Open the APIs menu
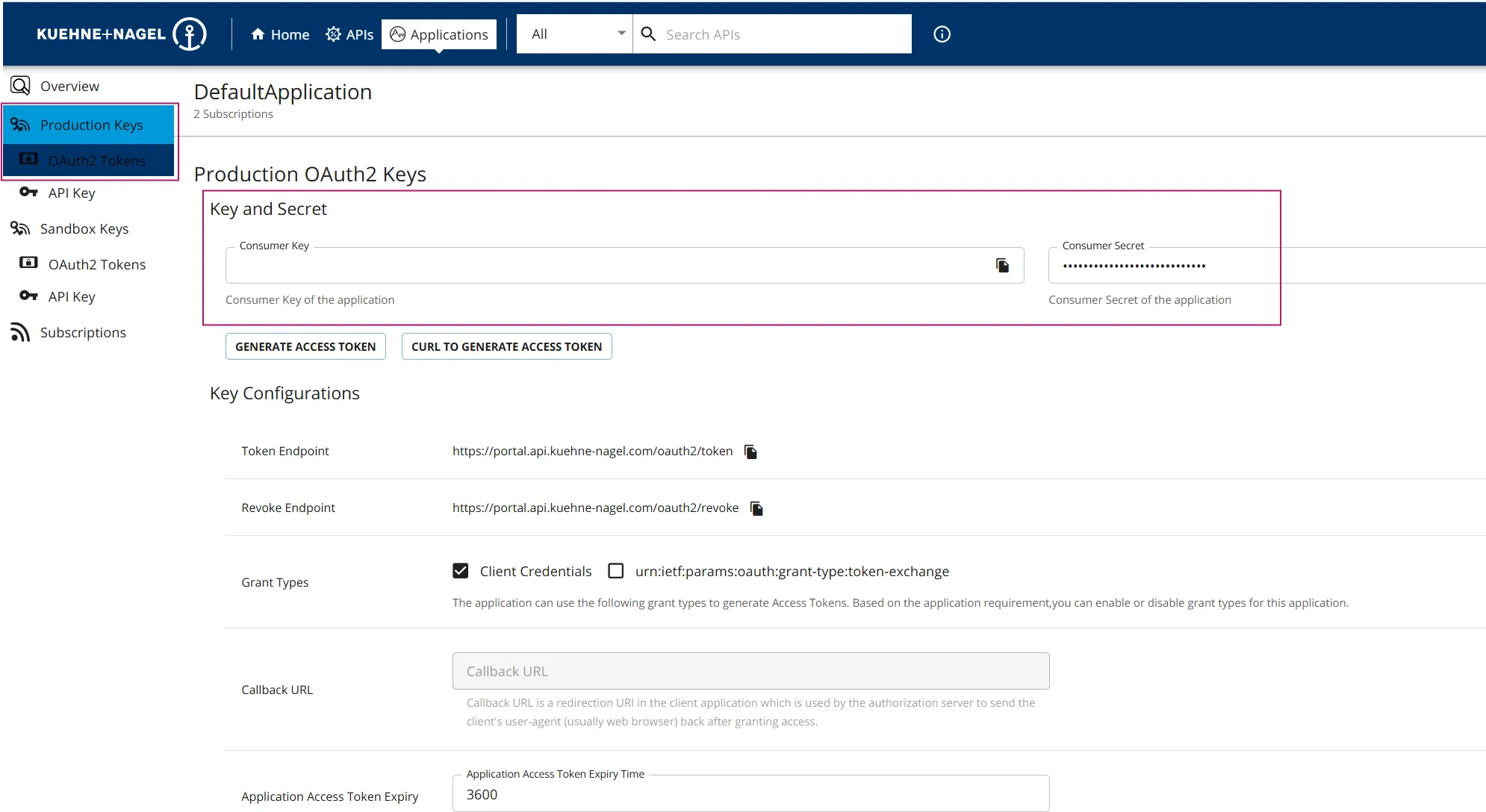Image resolution: width=1486 pixels, height=812 pixels. pos(349,34)
